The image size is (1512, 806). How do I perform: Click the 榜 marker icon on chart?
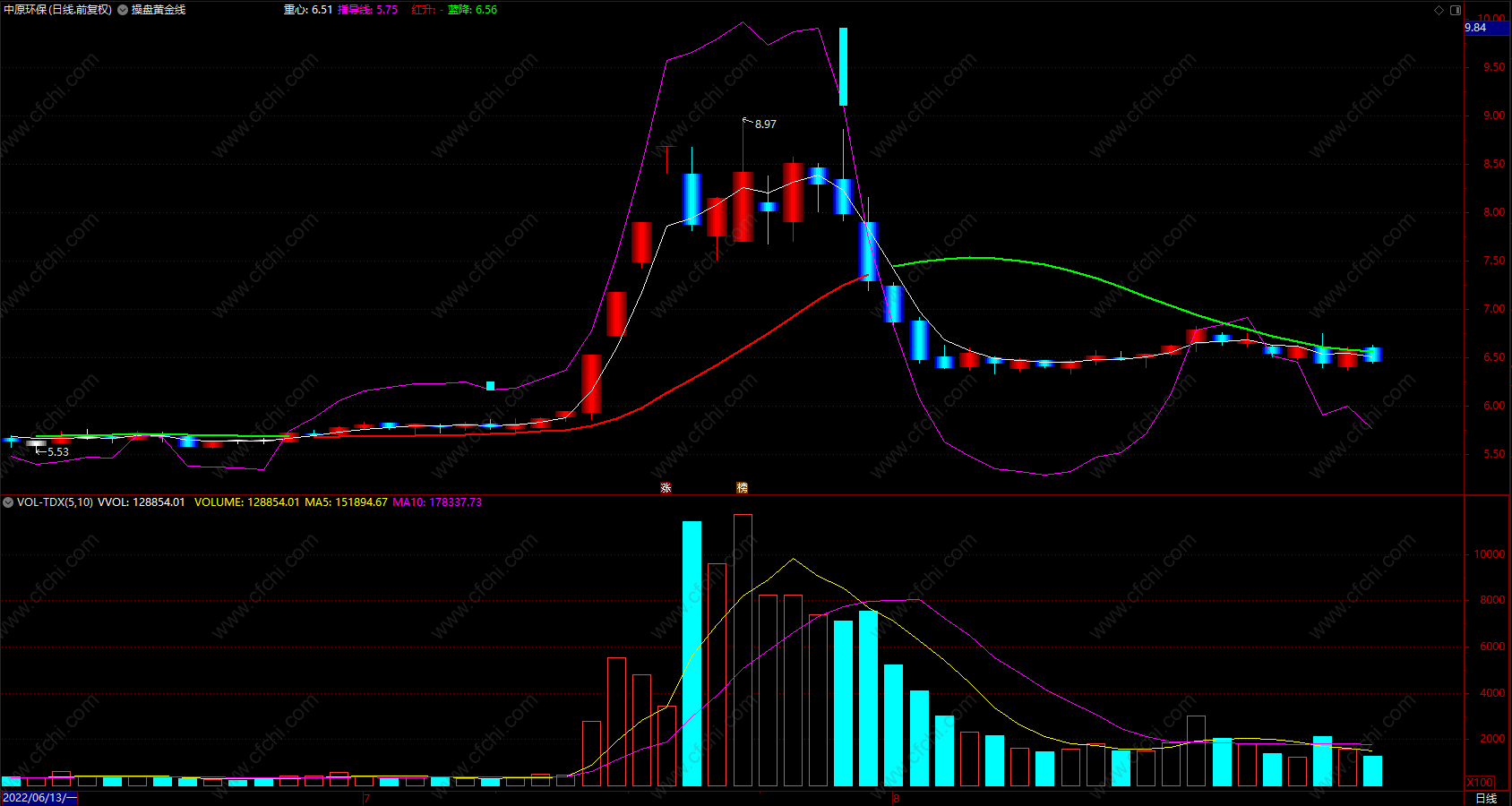coord(742,488)
